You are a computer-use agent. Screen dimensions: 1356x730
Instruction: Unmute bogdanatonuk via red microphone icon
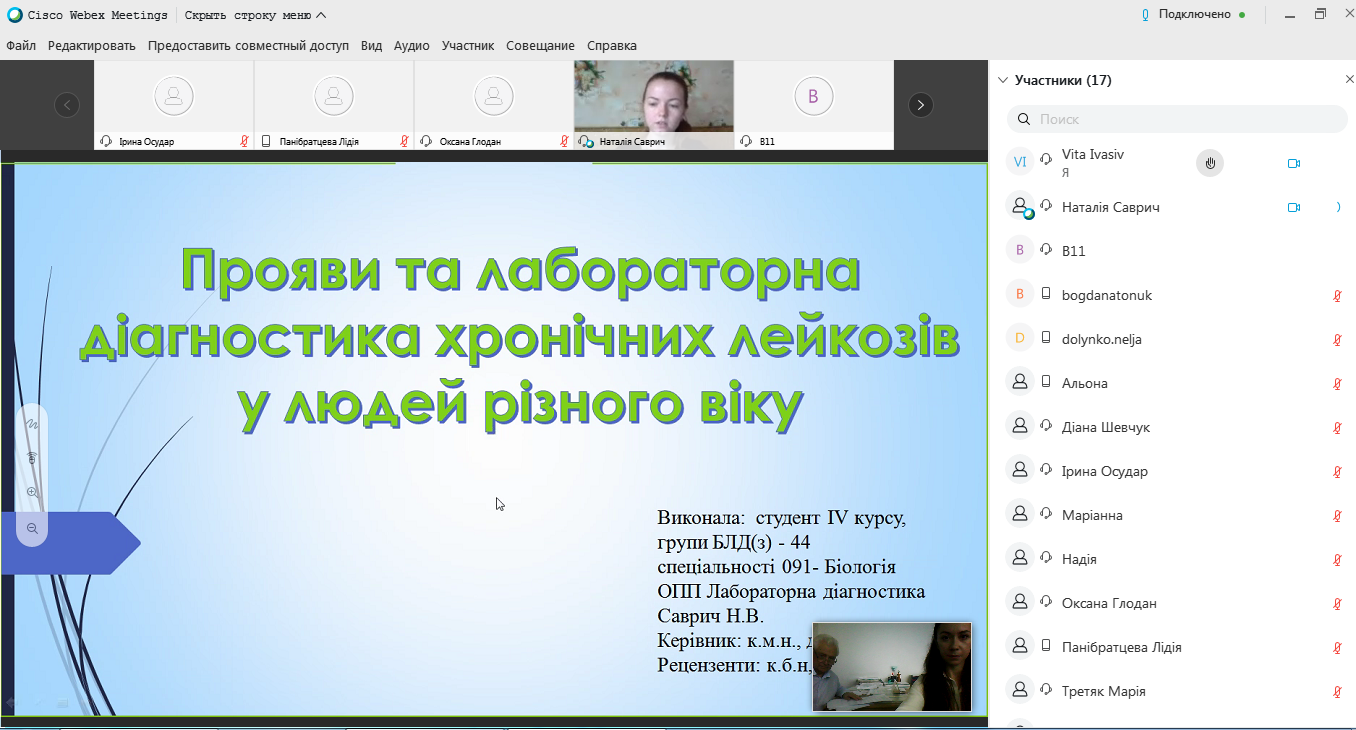click(x=1337, y=295)
